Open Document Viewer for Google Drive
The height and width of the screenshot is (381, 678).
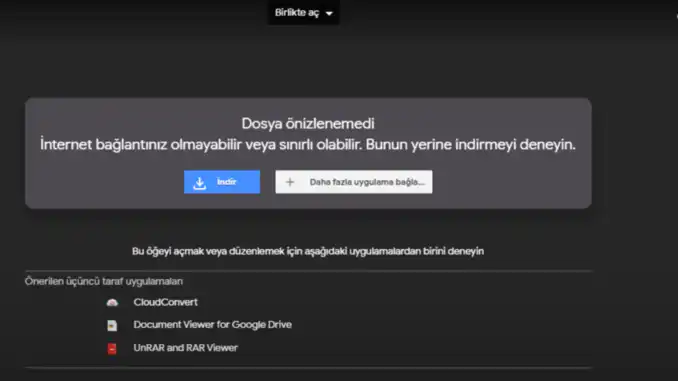(x=212, y=325)
